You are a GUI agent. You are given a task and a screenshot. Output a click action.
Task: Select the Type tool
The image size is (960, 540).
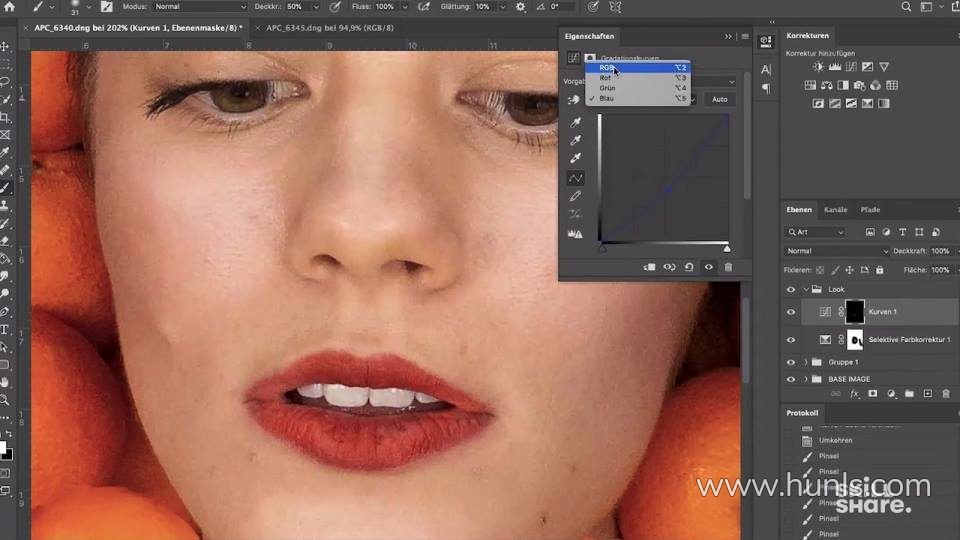coord(5,329)
